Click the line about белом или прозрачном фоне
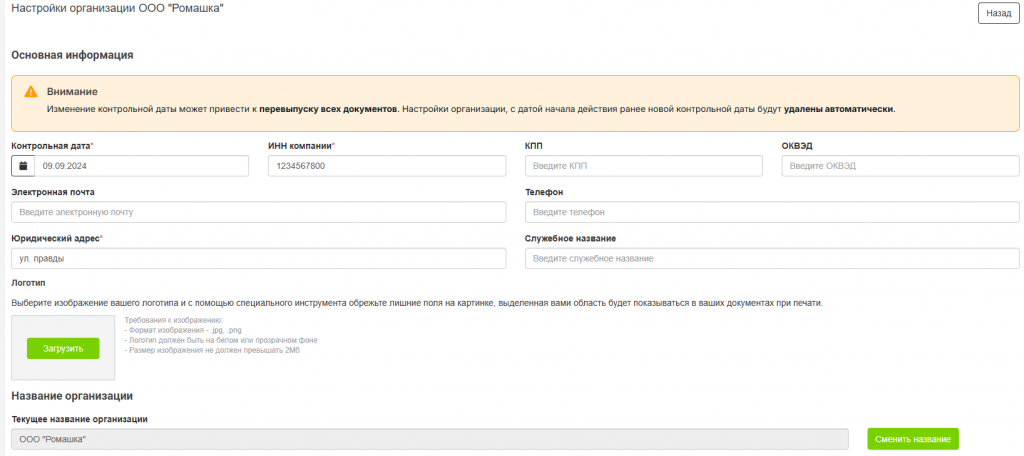Screen dimensions: 1024x456 coord(221,340)
